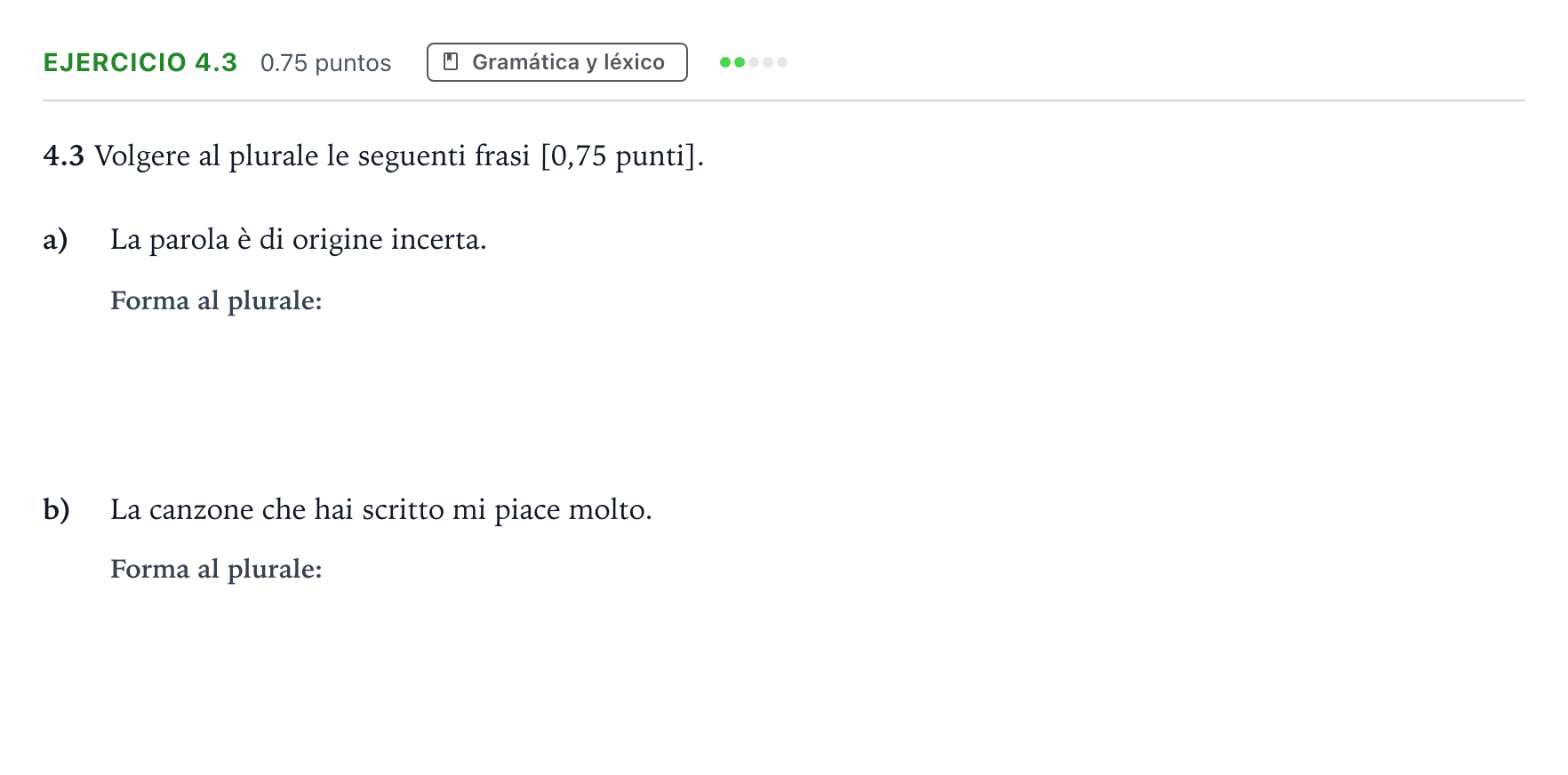Click the first green difficulty dot
This screenshot has width=1568, height=775.
[x=725, y=62]
